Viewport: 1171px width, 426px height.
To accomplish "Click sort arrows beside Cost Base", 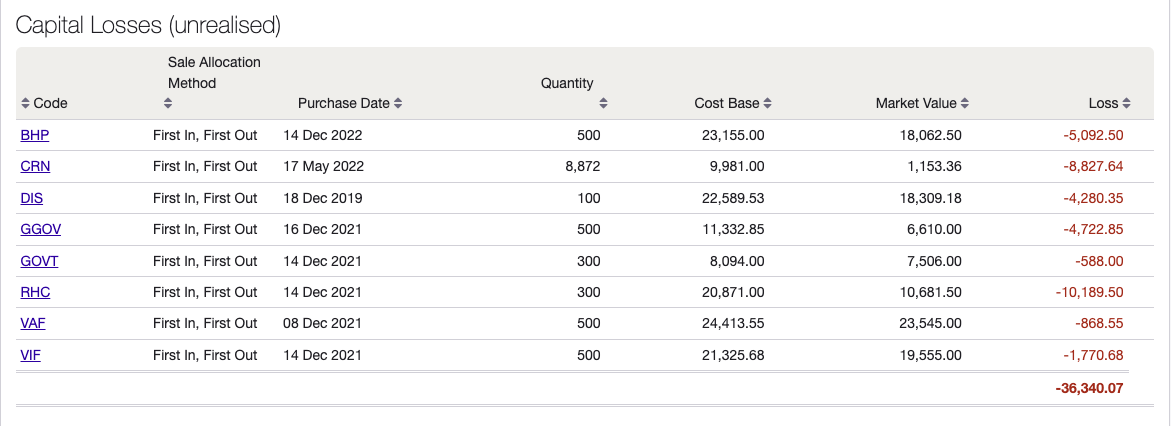I will coord(768,103).
